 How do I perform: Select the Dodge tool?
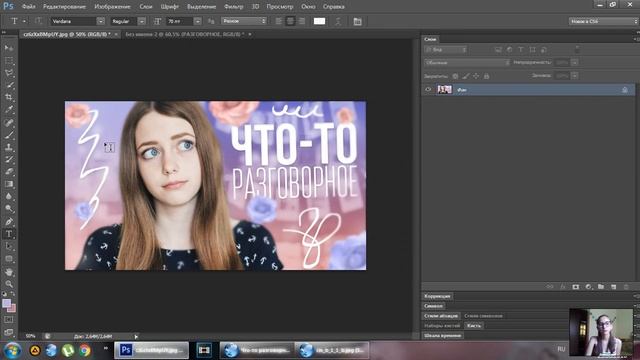pyautogui.click(x=9, y=209)
